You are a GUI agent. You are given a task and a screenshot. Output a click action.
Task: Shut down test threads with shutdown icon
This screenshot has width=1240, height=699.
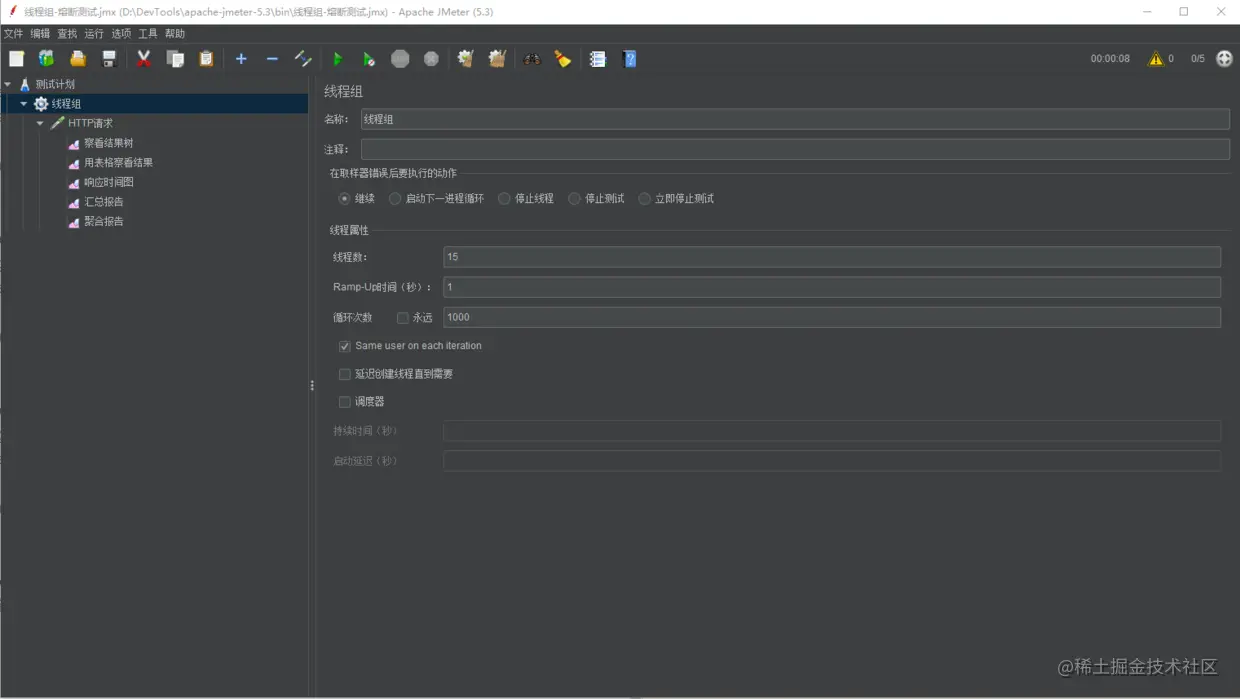pos(431,59)
